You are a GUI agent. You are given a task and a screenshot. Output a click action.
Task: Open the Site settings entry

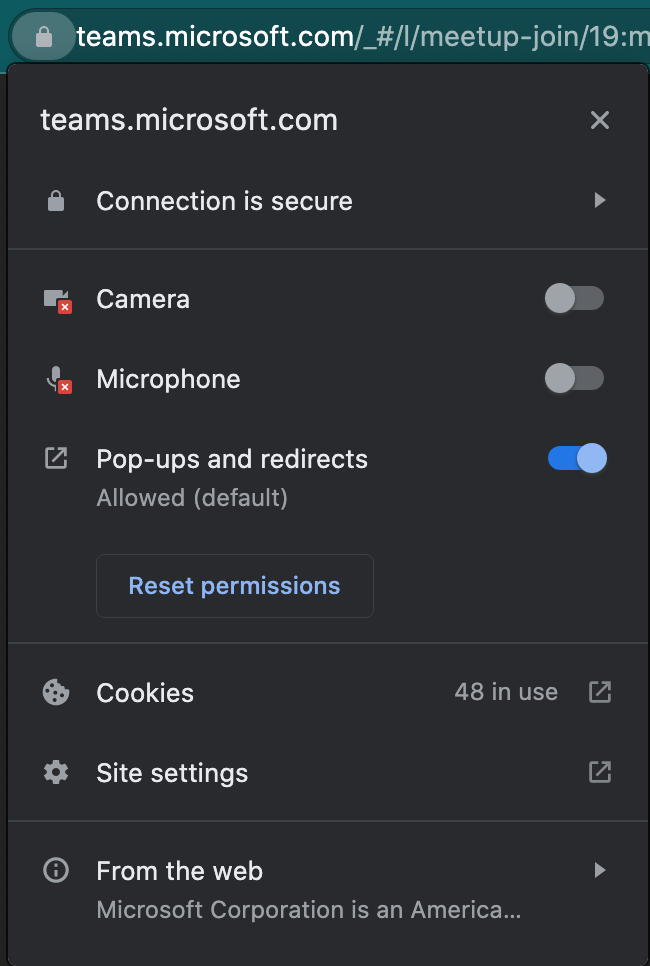click(x=172, y=773)
